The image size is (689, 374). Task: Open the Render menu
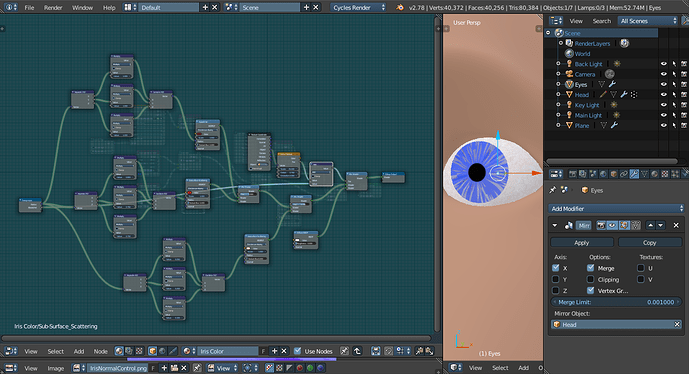pos(53,7)
